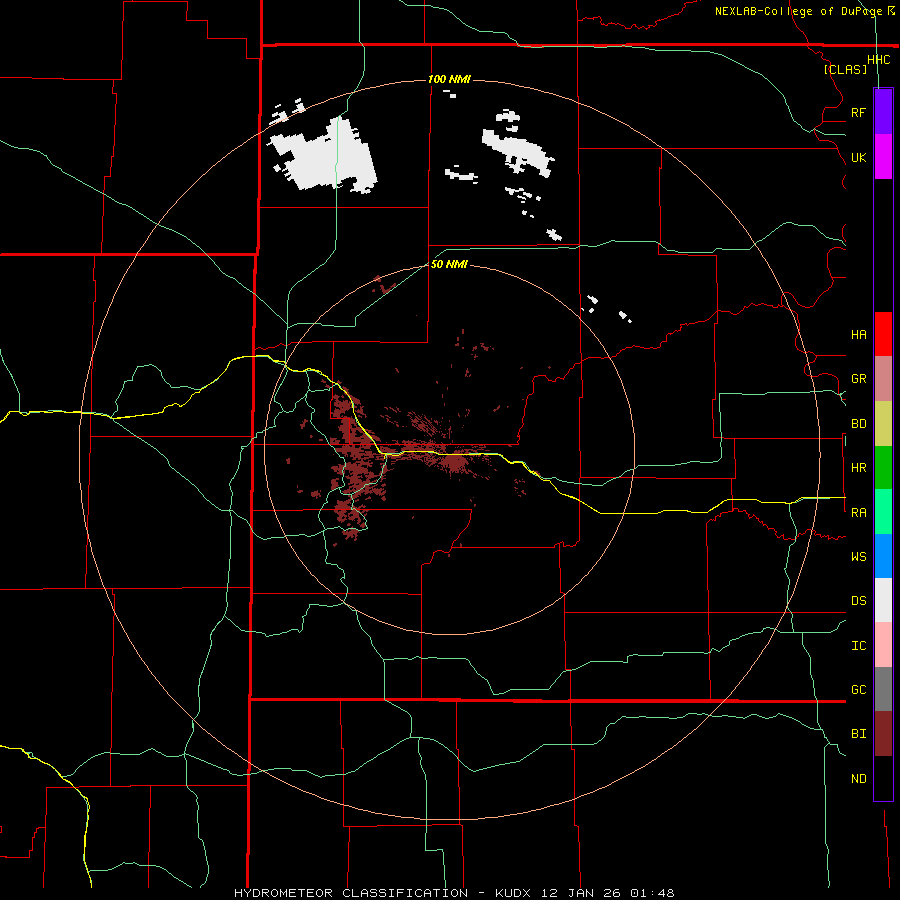The height and width of the screenshot is (900, 900).
Task: Click the HA legend label
Action: pos(858,335)
